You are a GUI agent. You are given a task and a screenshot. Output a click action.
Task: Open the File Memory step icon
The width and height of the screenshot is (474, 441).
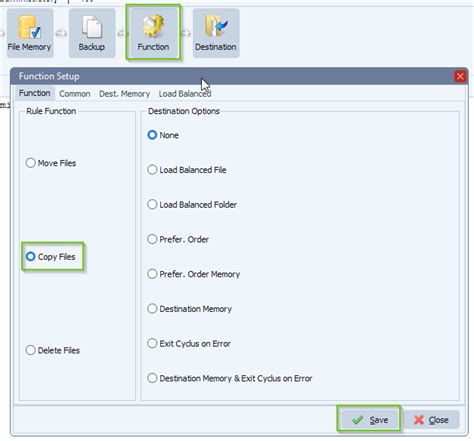point(30,33)
